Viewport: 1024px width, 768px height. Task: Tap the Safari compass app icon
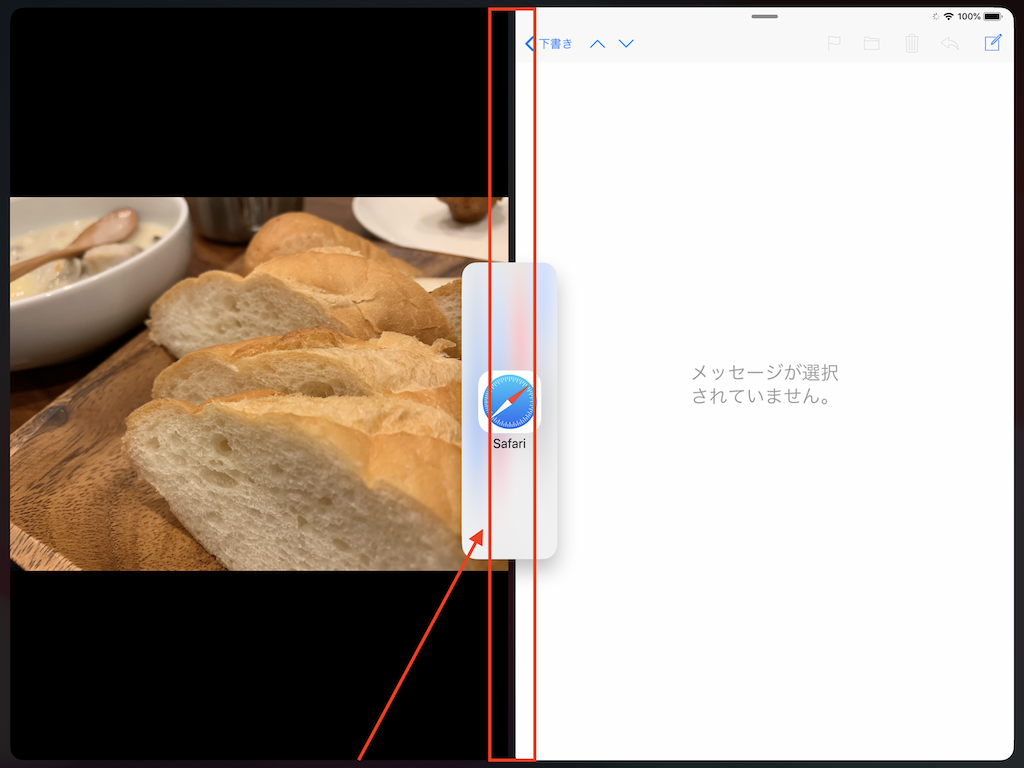click(509, 403)
